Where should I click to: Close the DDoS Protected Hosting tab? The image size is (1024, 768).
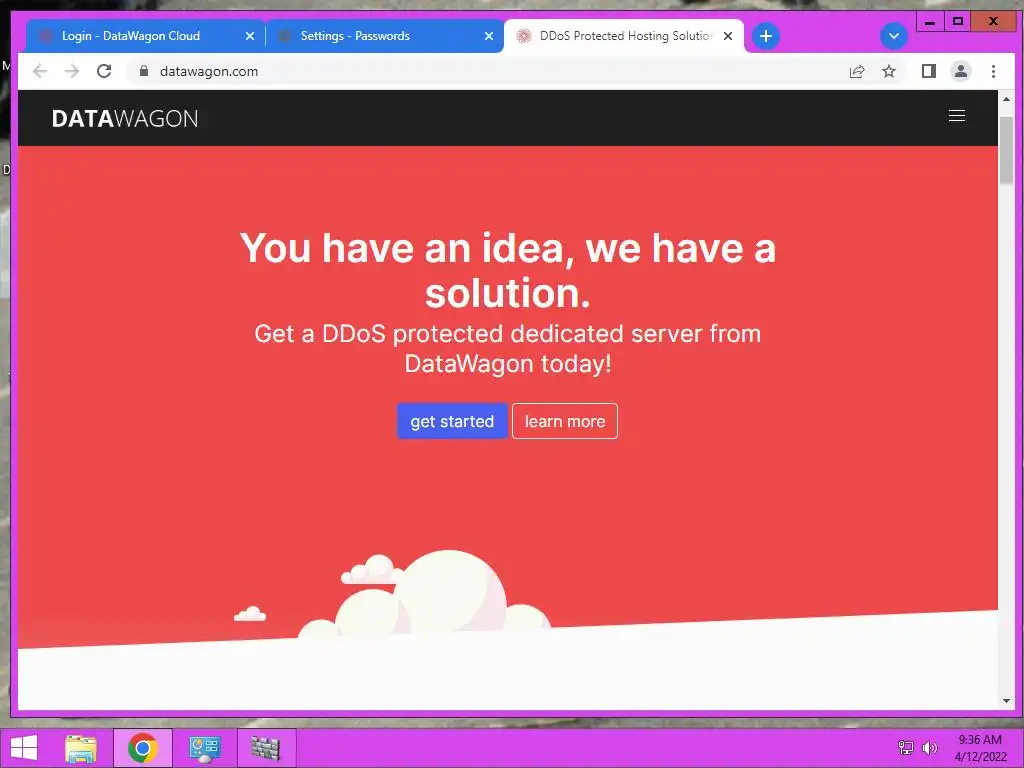click(x=728, y=37)
